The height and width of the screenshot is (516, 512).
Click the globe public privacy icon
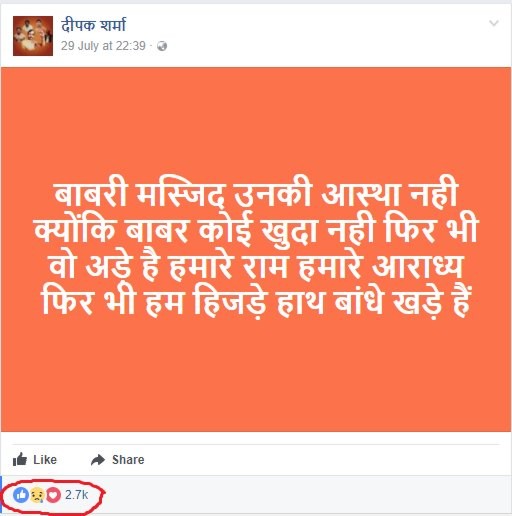coord(162,46)
